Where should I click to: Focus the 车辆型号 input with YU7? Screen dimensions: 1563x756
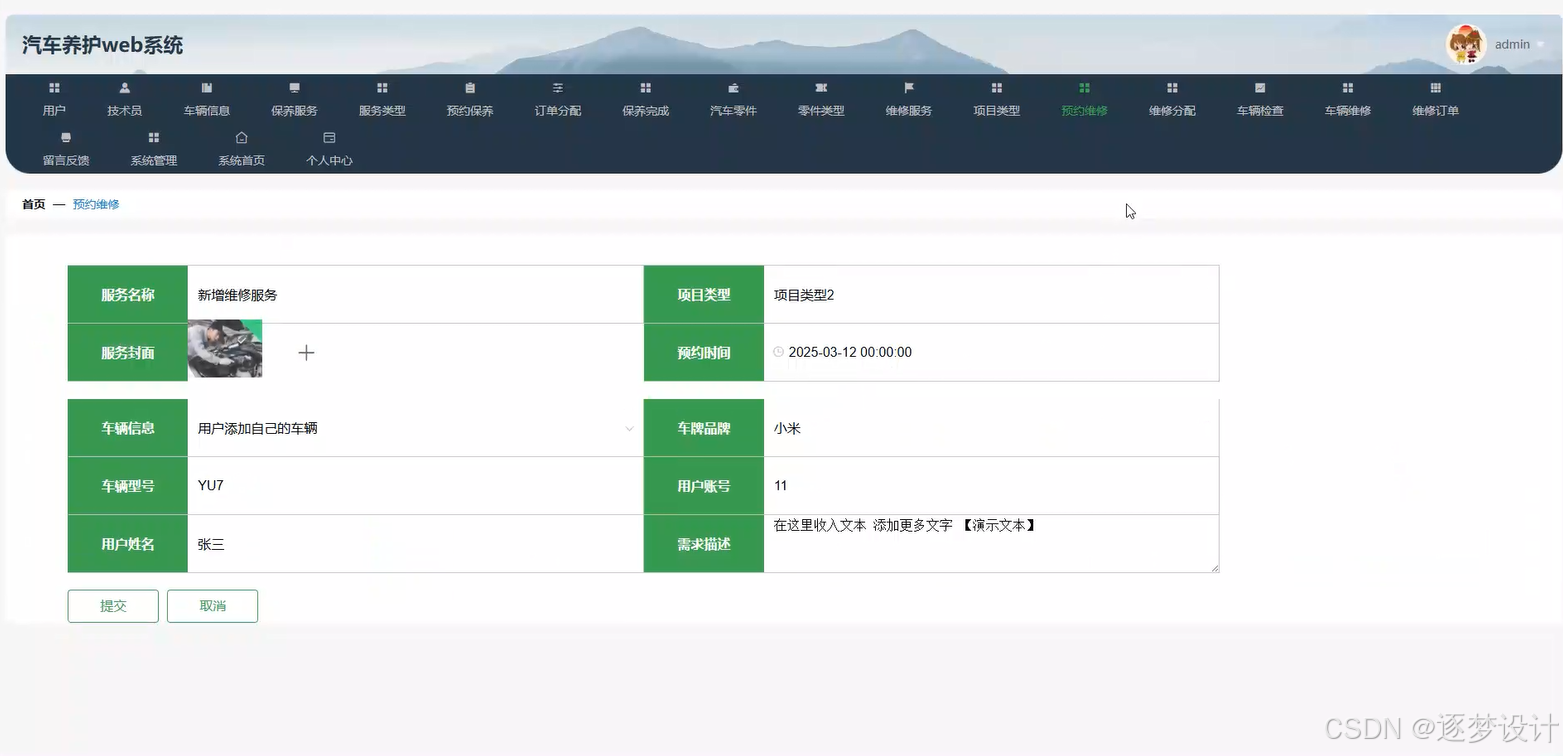(x=415, y=486)
